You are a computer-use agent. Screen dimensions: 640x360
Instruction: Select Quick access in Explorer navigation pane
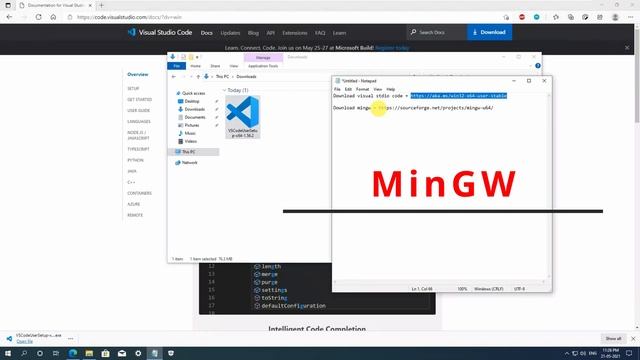tap(191, 93)
